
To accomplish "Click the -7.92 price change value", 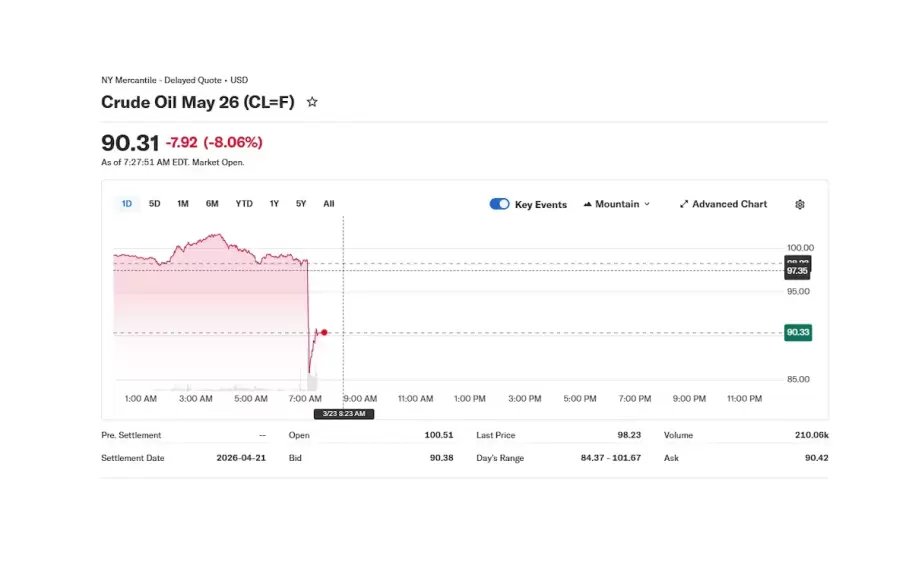I will 181,143.
